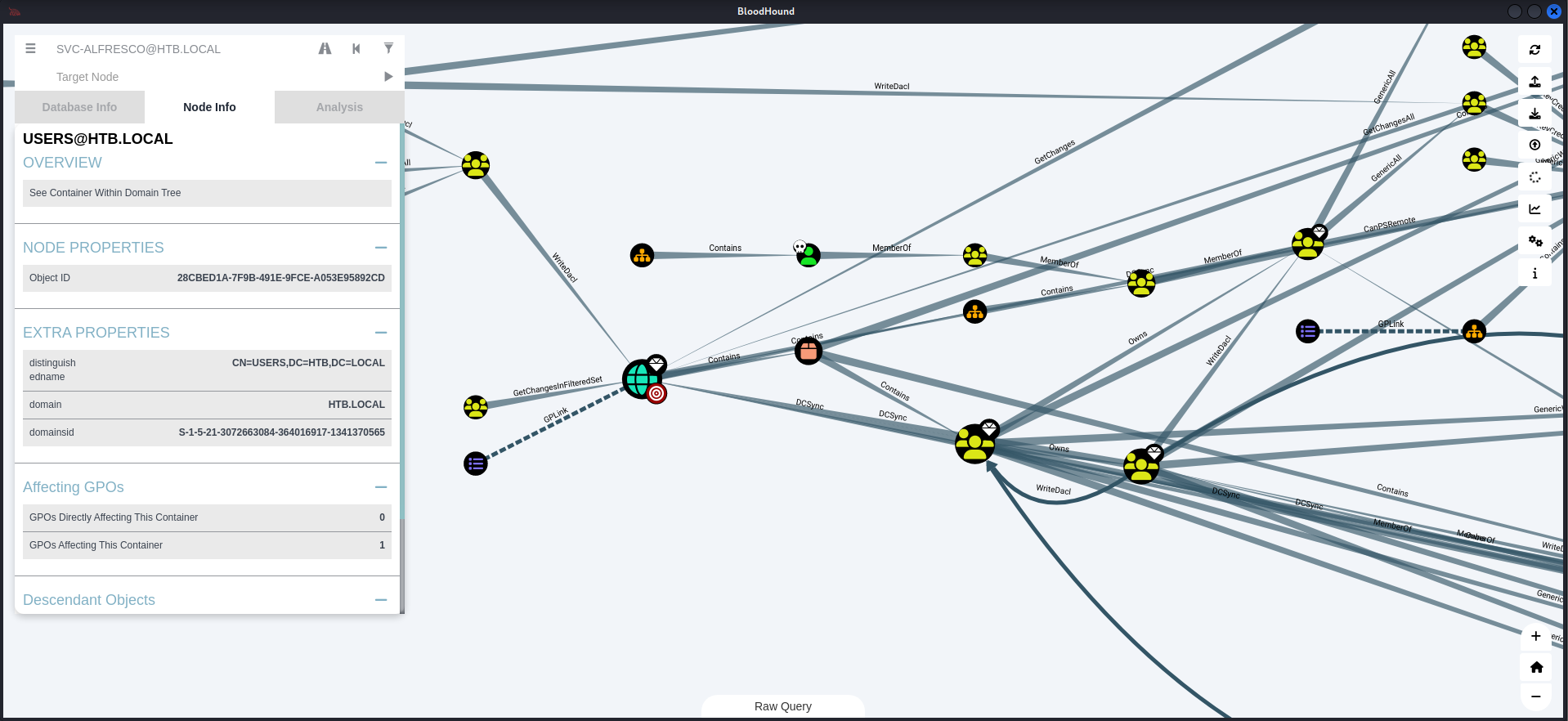Open the chart statistics icon
Screen dimensions: 1568x721
tap(1534, 209)
